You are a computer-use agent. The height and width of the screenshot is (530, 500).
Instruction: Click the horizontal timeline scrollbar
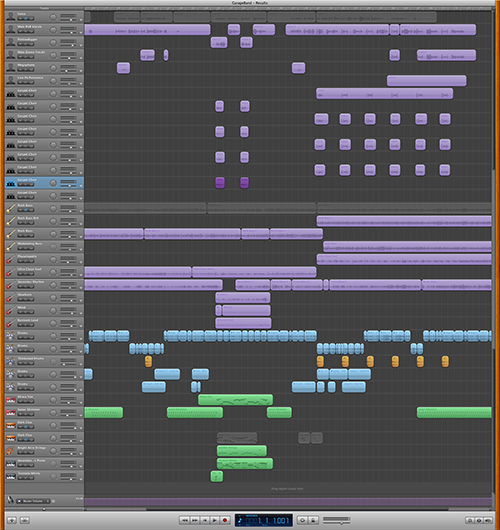[297, 509]
